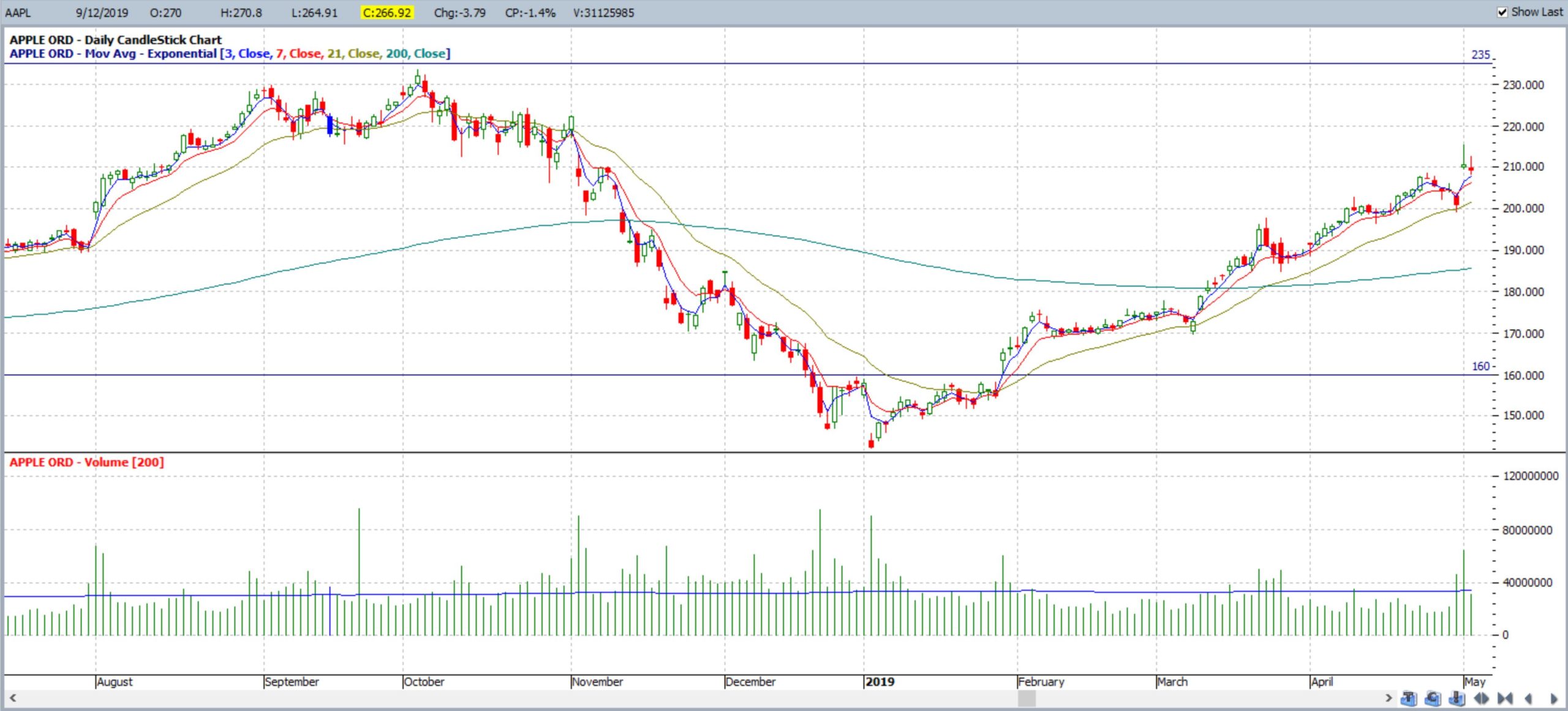1568x711 pixels.
Task: Click the high price H:270.8
Action: tap(241, 13)
